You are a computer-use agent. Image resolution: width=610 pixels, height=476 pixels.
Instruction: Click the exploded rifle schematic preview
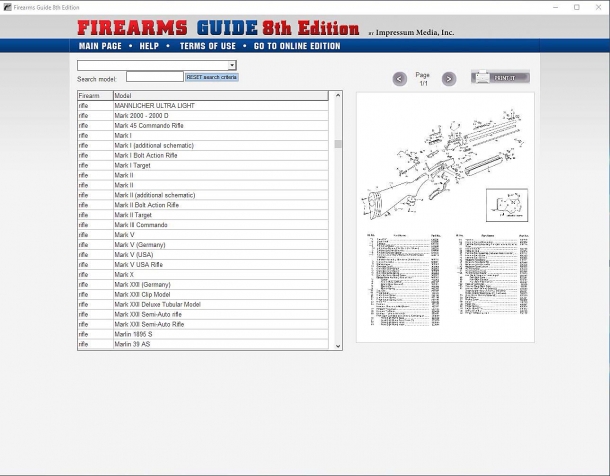(445, 217)
